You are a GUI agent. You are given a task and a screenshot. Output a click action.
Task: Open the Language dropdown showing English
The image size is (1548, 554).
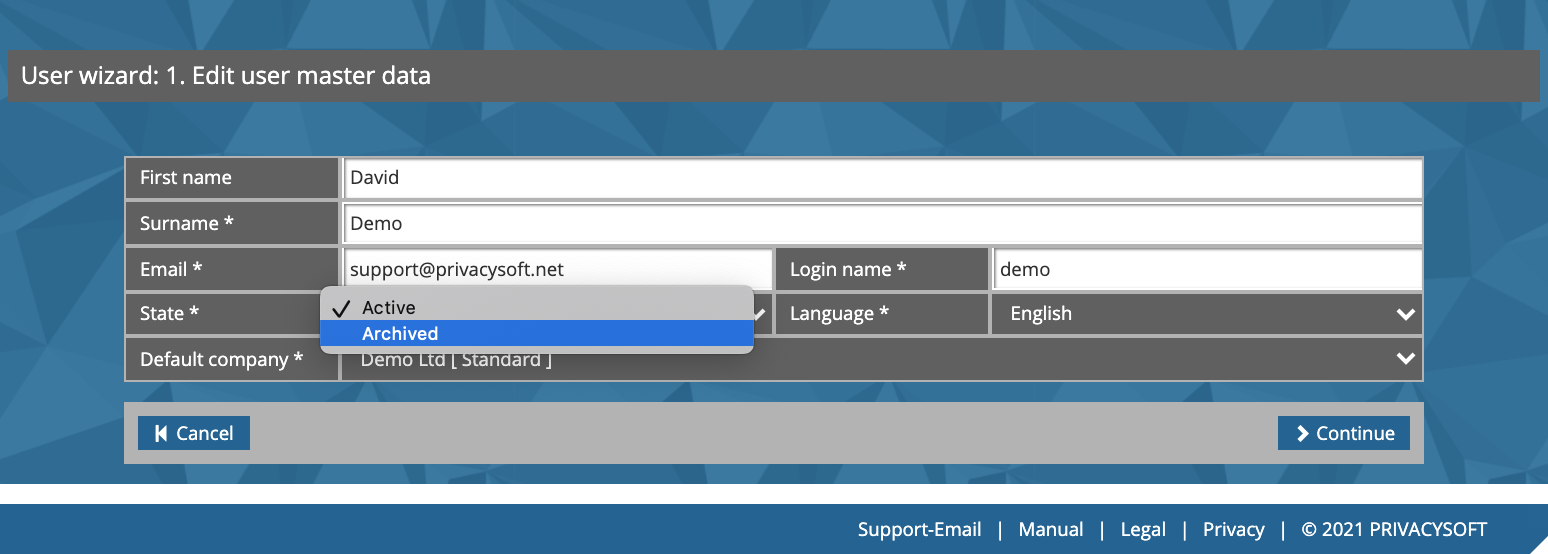(1207, 314)
